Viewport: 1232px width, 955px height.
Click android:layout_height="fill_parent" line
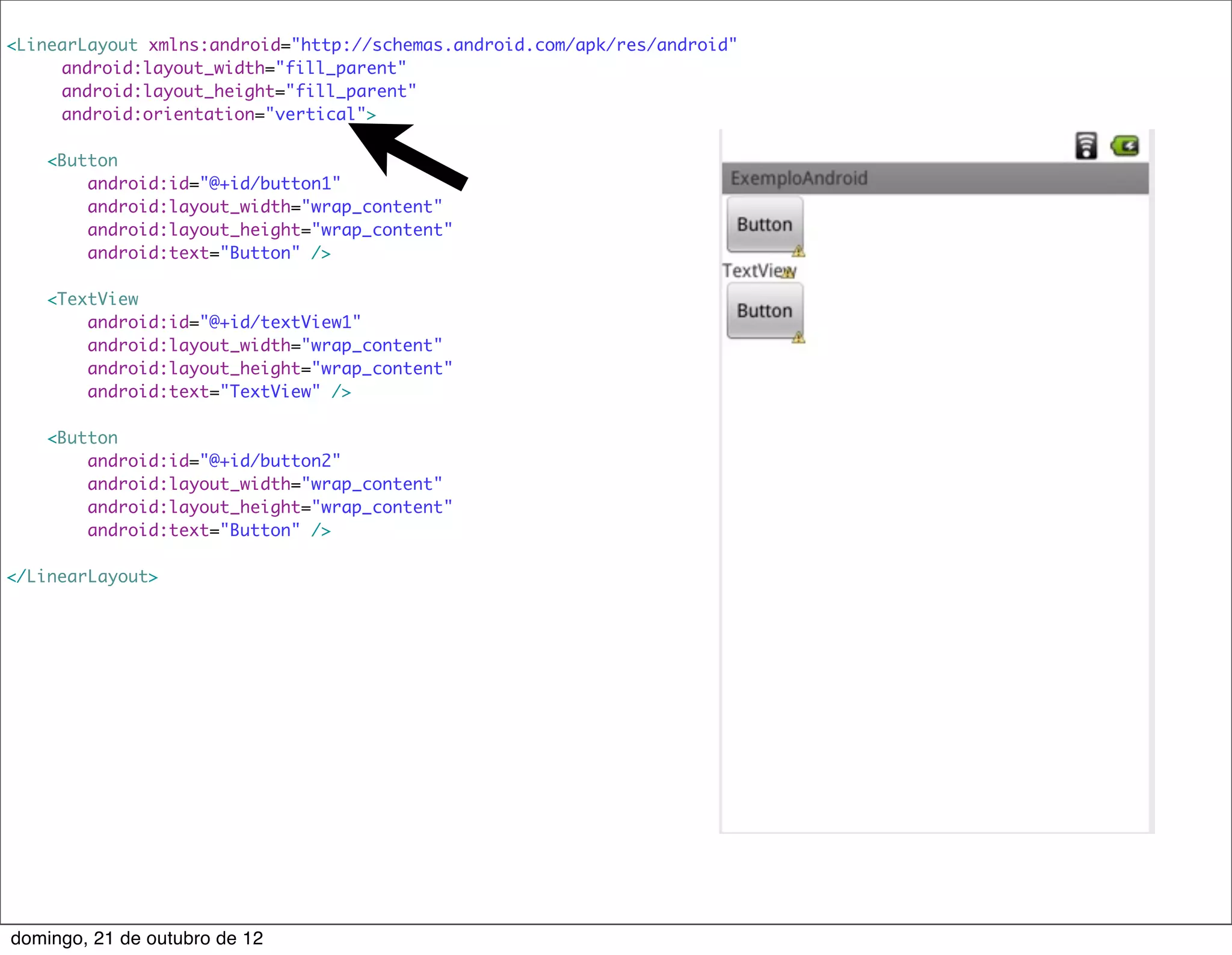pos(239,91)
